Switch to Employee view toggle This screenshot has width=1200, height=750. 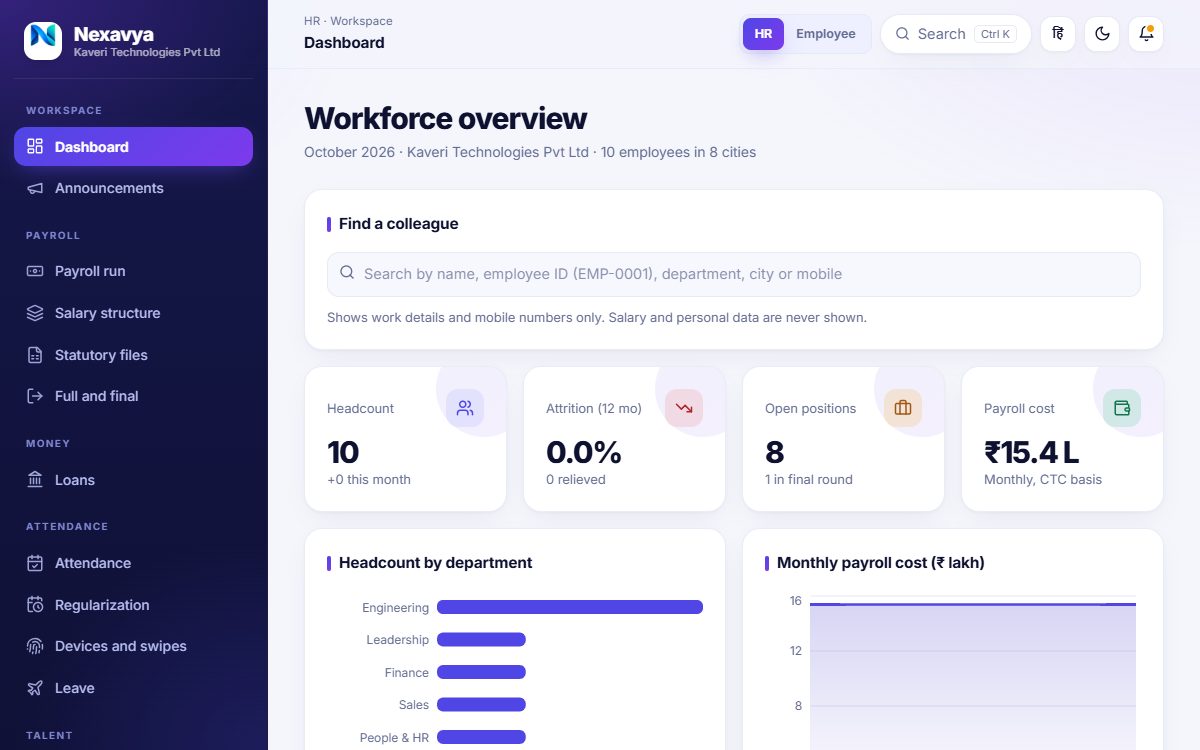[826, 34]
